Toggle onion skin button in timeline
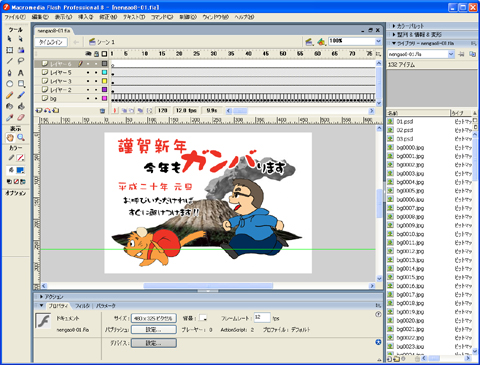This screenshot has width=480, height=365. point(125,110)
